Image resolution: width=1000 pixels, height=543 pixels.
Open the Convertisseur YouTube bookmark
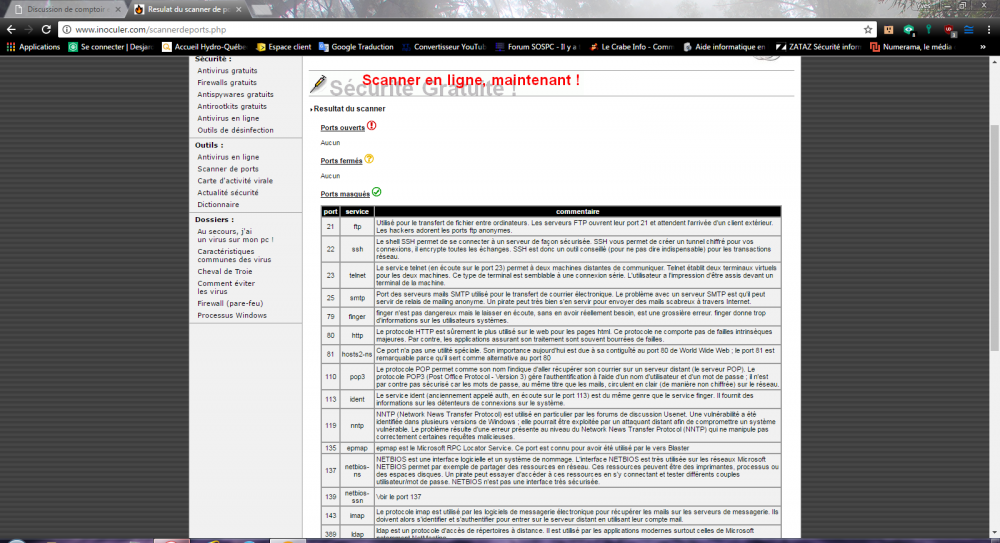tap(443, 47)
